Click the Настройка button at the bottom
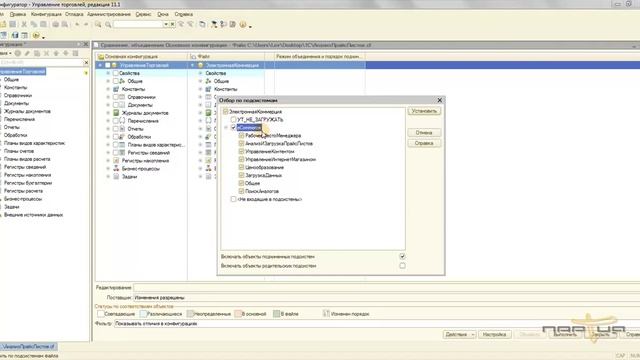Viewport: 640px width, 360px height. [494, 334]
